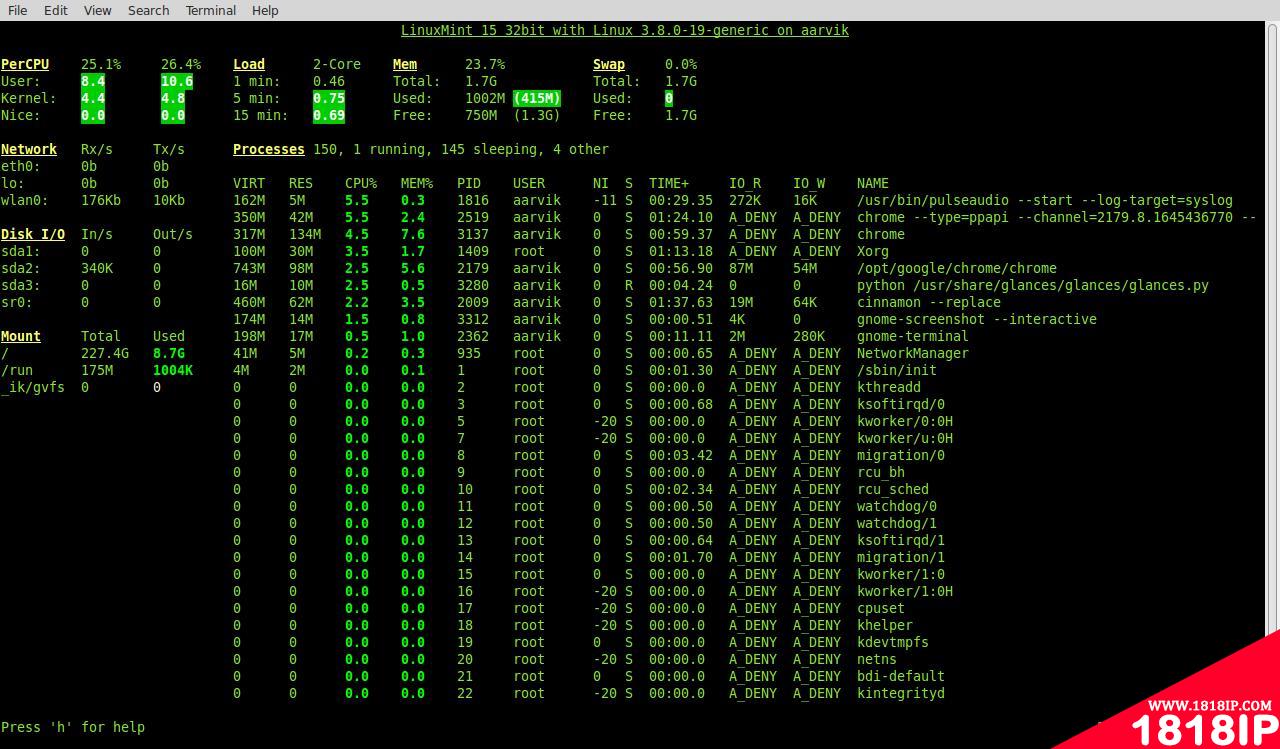The image size is (1280, 749).
Task: Click the eth0 network interface row
Action: 85,166
